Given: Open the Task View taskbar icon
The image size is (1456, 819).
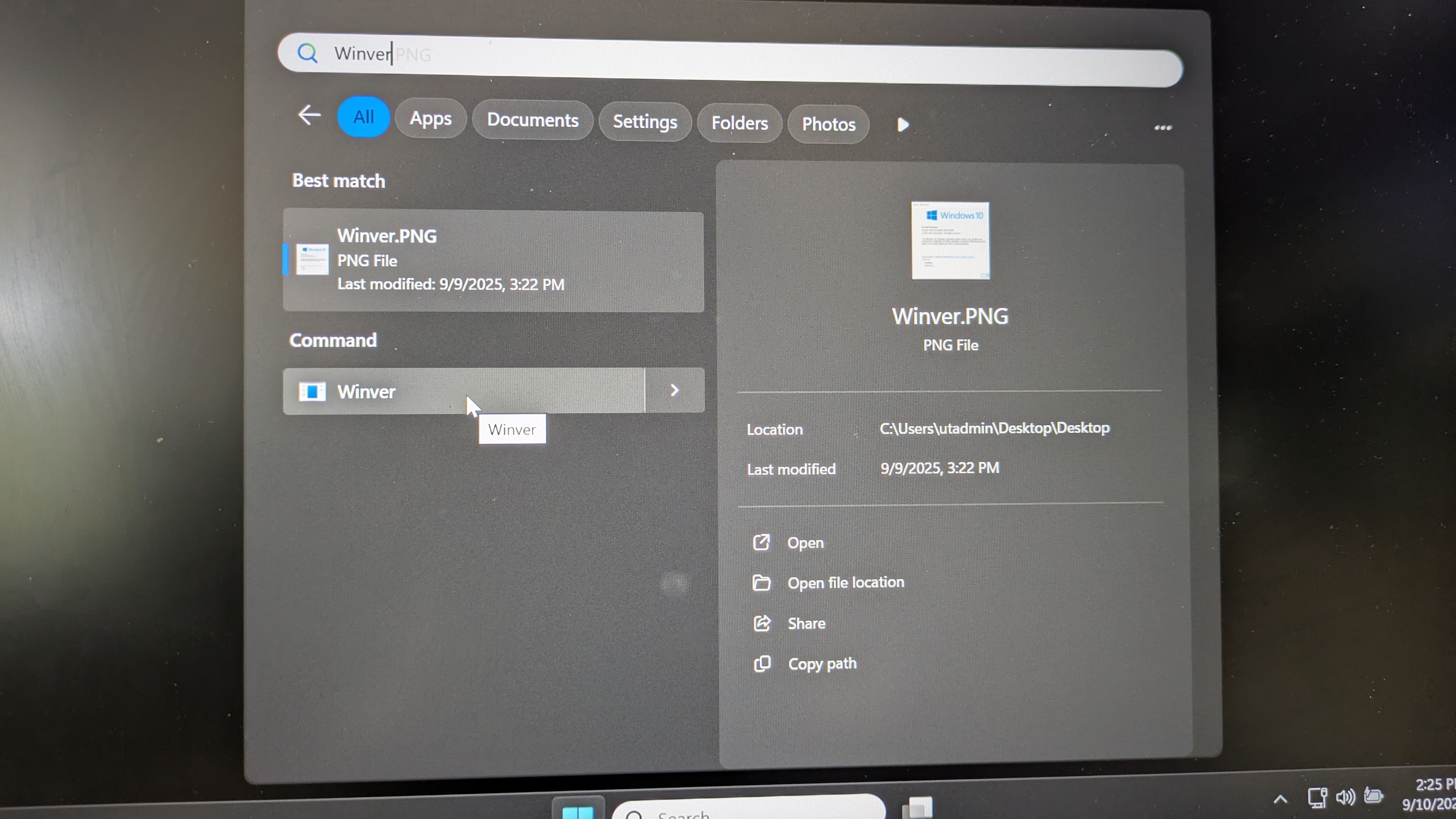Looking at the screenshot, I should coord(917,808).
